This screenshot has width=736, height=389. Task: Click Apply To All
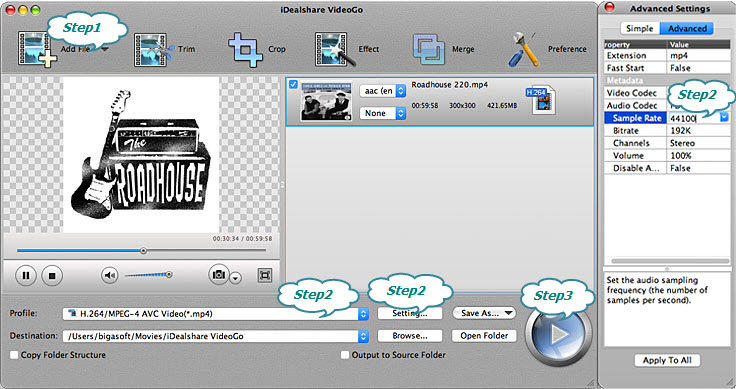point(667,360)
